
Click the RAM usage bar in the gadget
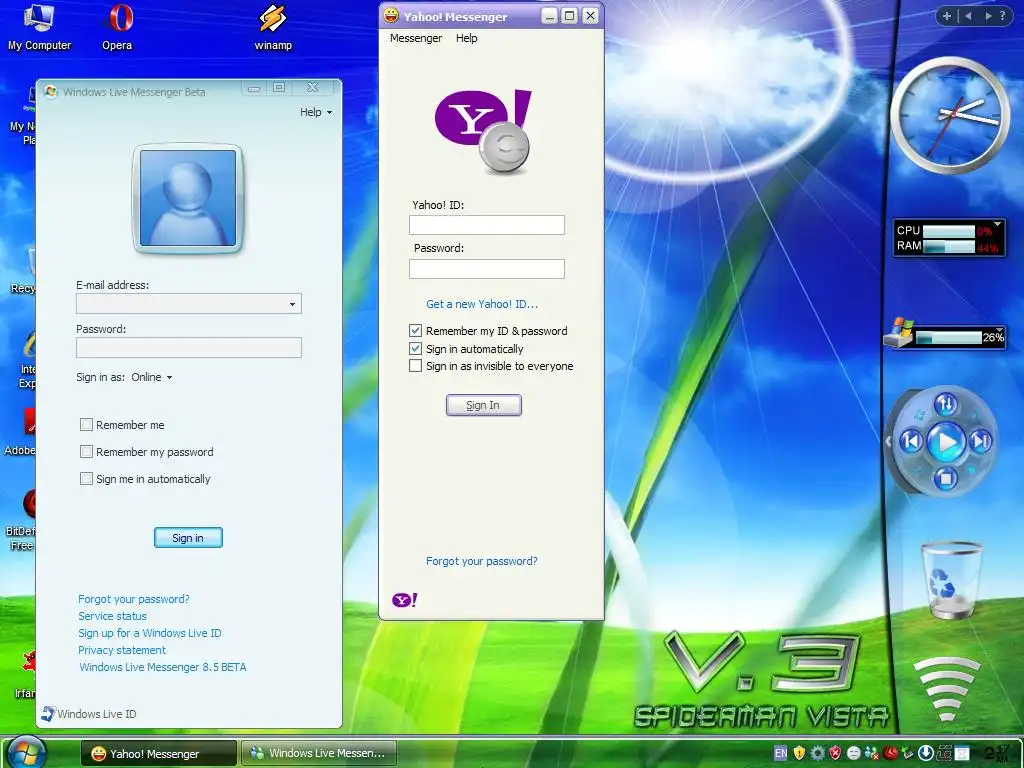949,246
